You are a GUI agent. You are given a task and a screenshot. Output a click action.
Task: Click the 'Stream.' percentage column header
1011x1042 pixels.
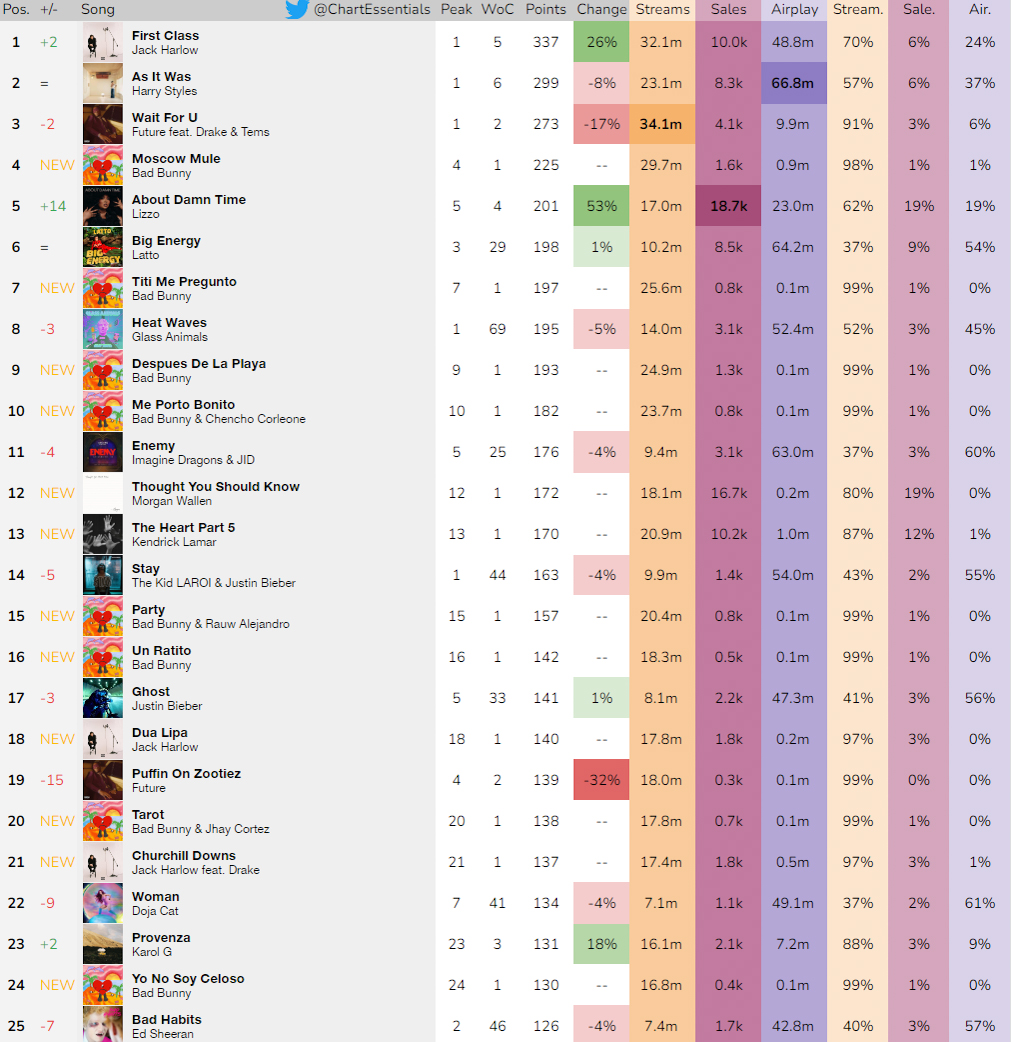pos(858,9)
